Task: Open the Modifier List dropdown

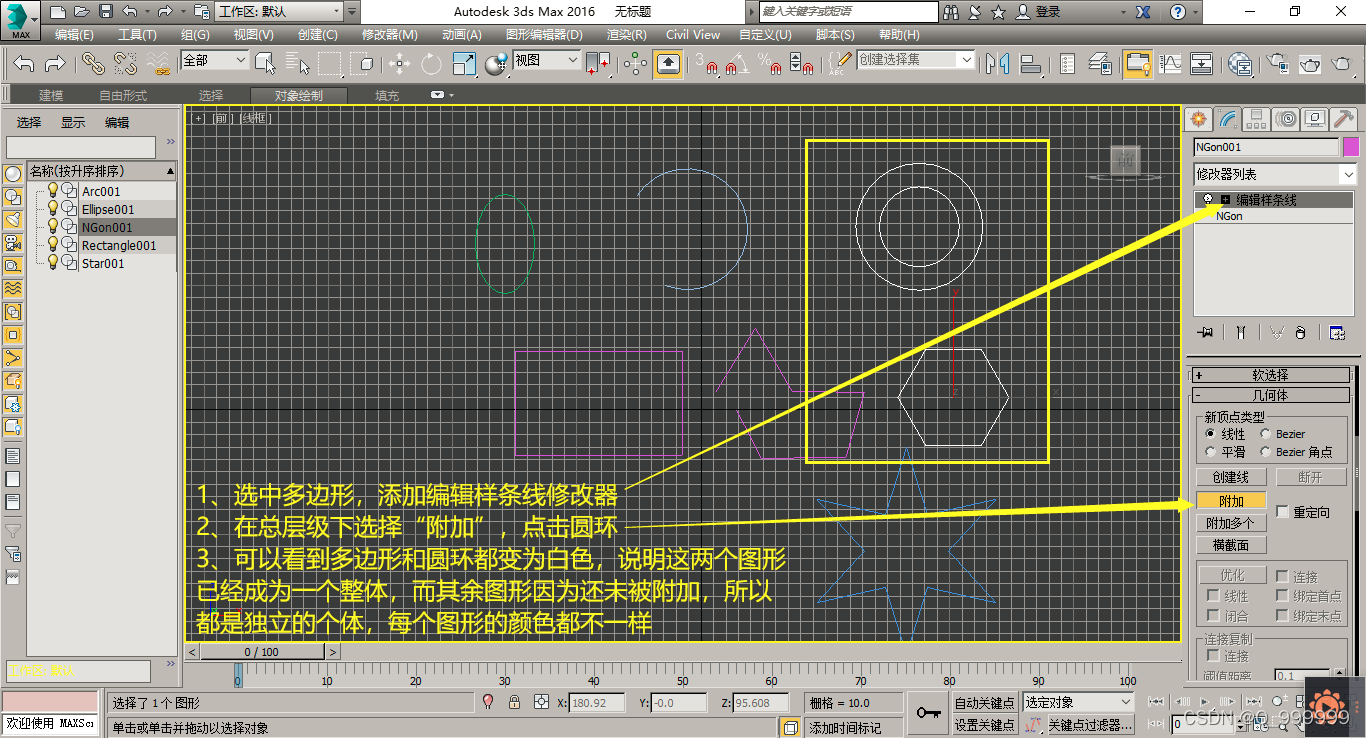Action: point(1276,174)
